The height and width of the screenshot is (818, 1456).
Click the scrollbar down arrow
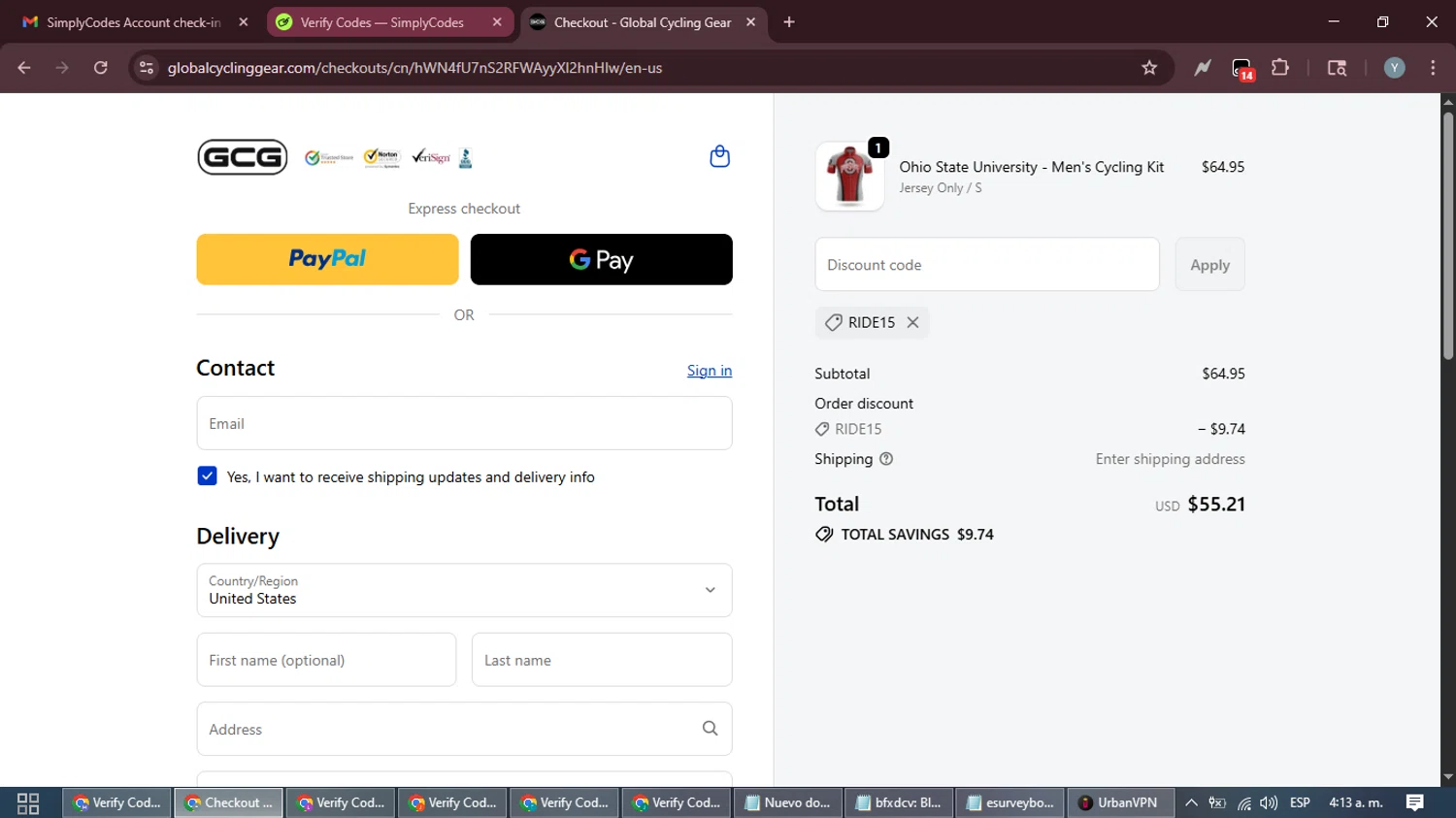click(x=1447, y=777)
